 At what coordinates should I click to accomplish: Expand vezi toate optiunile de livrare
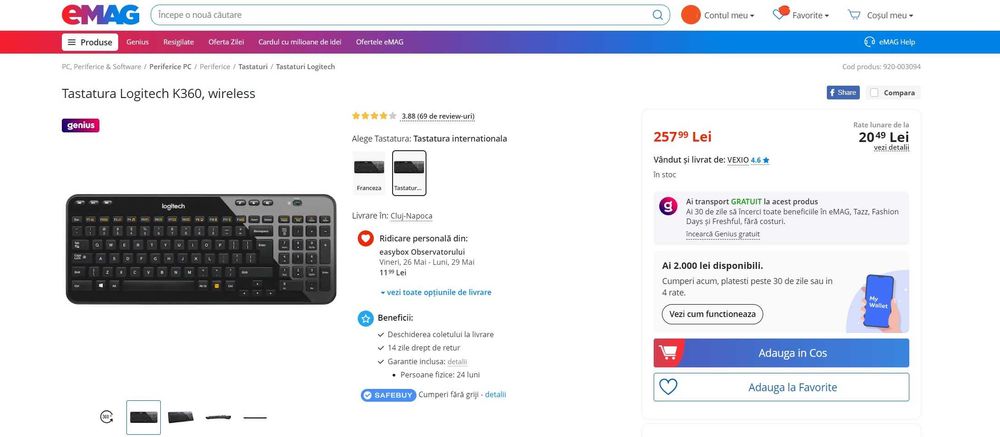[436, 292]
